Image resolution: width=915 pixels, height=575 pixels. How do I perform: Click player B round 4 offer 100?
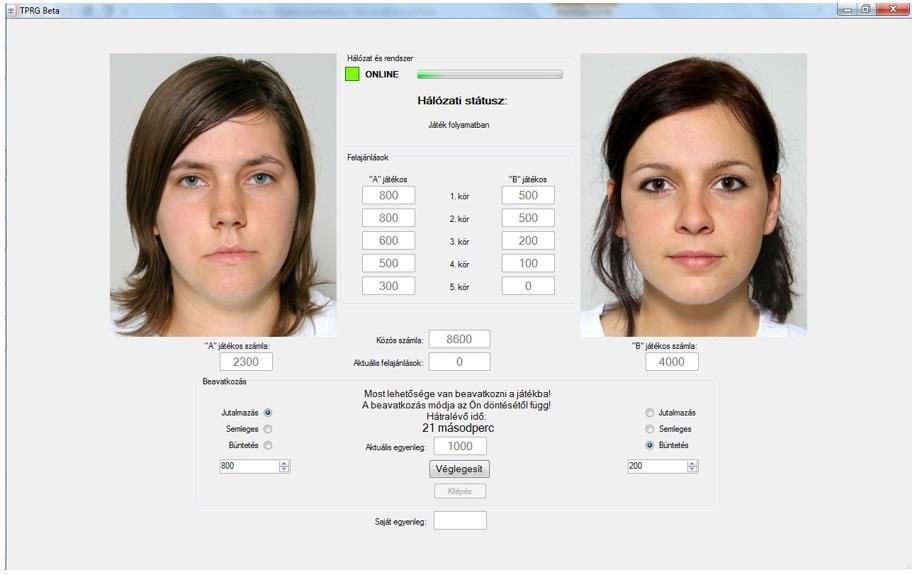[x=528, y=263]
